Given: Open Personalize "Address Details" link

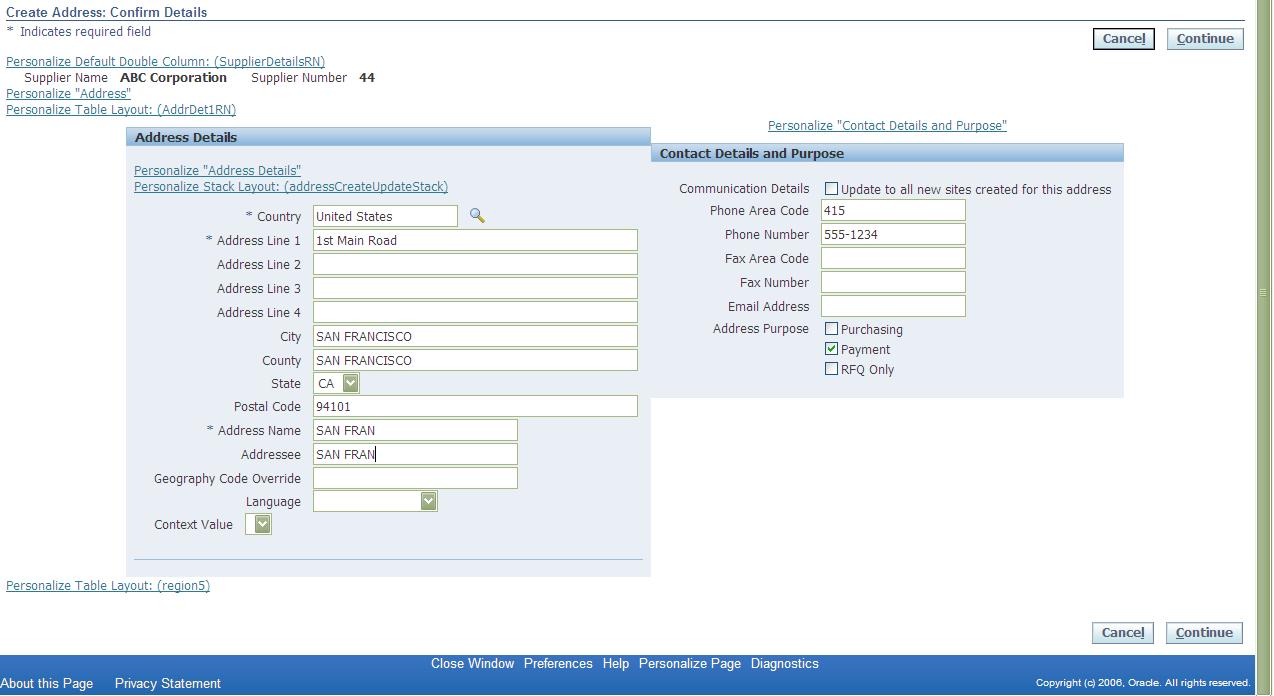Looking at the screenshot, I should (216, 170).
